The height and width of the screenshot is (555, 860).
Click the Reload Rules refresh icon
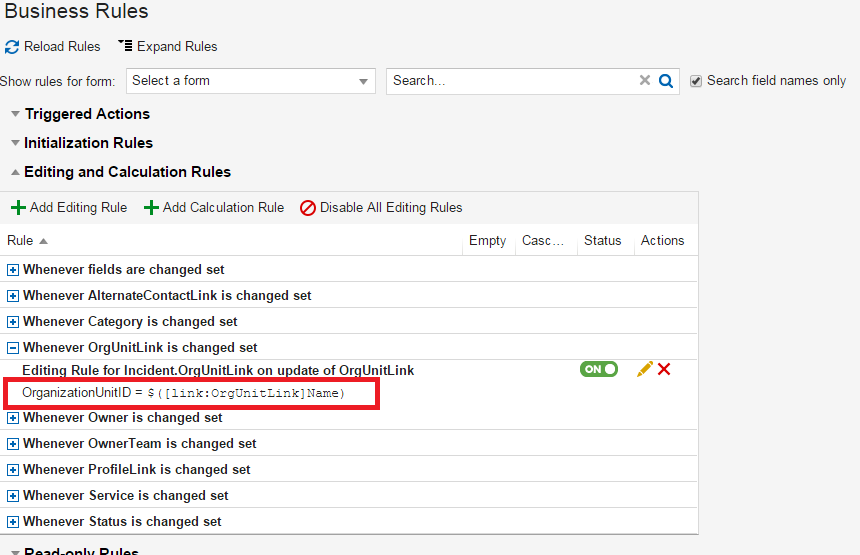tap(12, 47)
